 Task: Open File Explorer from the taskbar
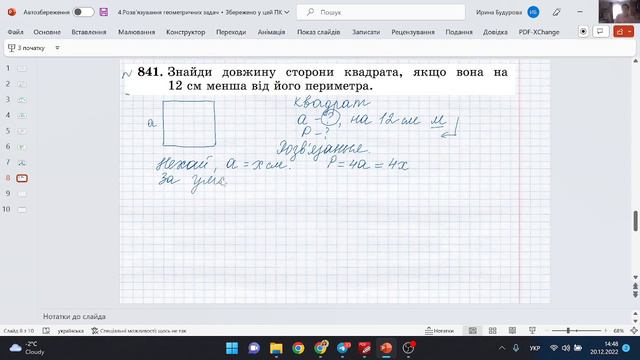tap(276, 348)
